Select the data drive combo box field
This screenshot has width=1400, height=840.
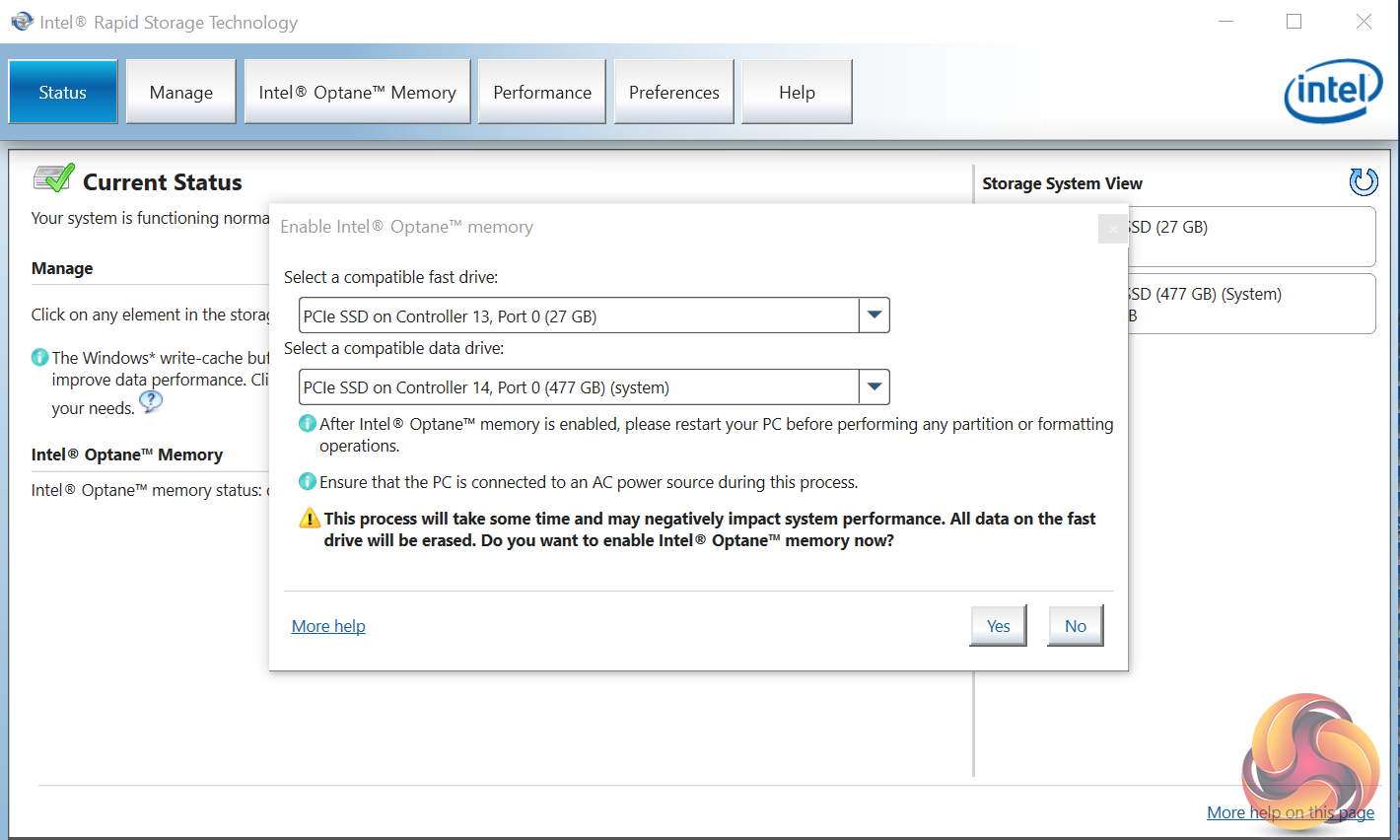(595, 386)
